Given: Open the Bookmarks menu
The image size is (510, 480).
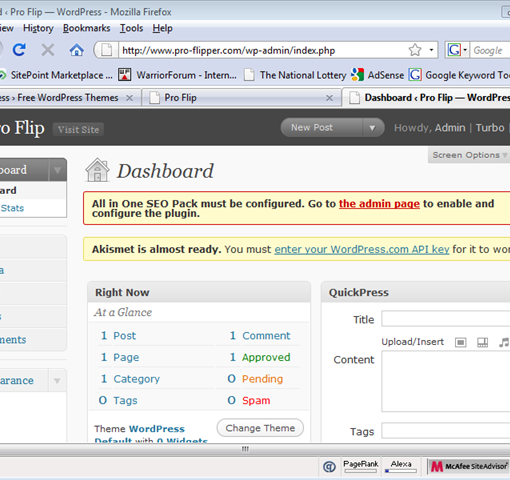Looking at the screenshot, I should 87,28.
